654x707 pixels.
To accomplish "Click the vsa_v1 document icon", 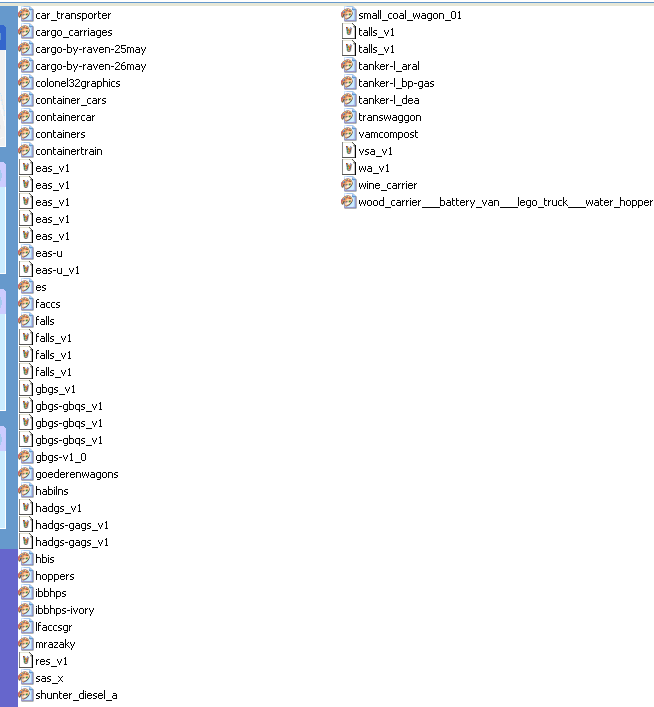I will (x=349, y=151).
